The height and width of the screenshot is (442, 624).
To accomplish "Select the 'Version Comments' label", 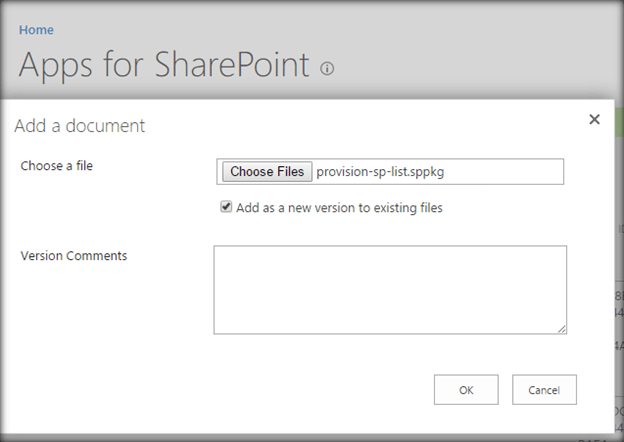I will (74, 256).
